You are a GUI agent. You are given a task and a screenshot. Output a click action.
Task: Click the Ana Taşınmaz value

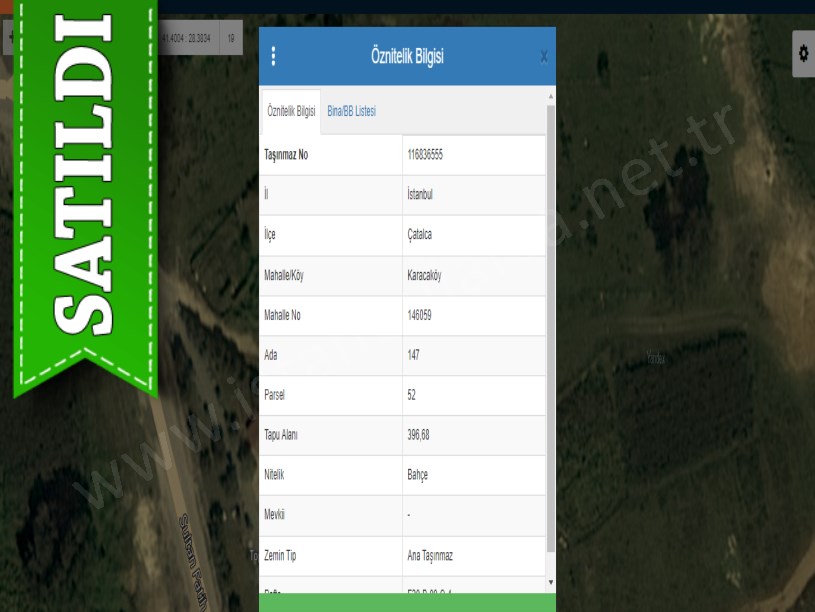click(x=430, y=555)
